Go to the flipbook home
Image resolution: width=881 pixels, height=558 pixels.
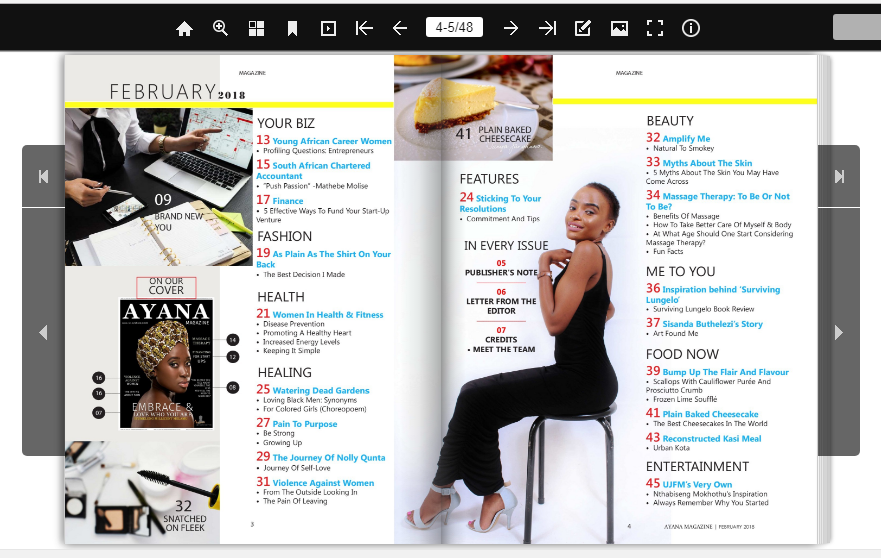point(184,28)
